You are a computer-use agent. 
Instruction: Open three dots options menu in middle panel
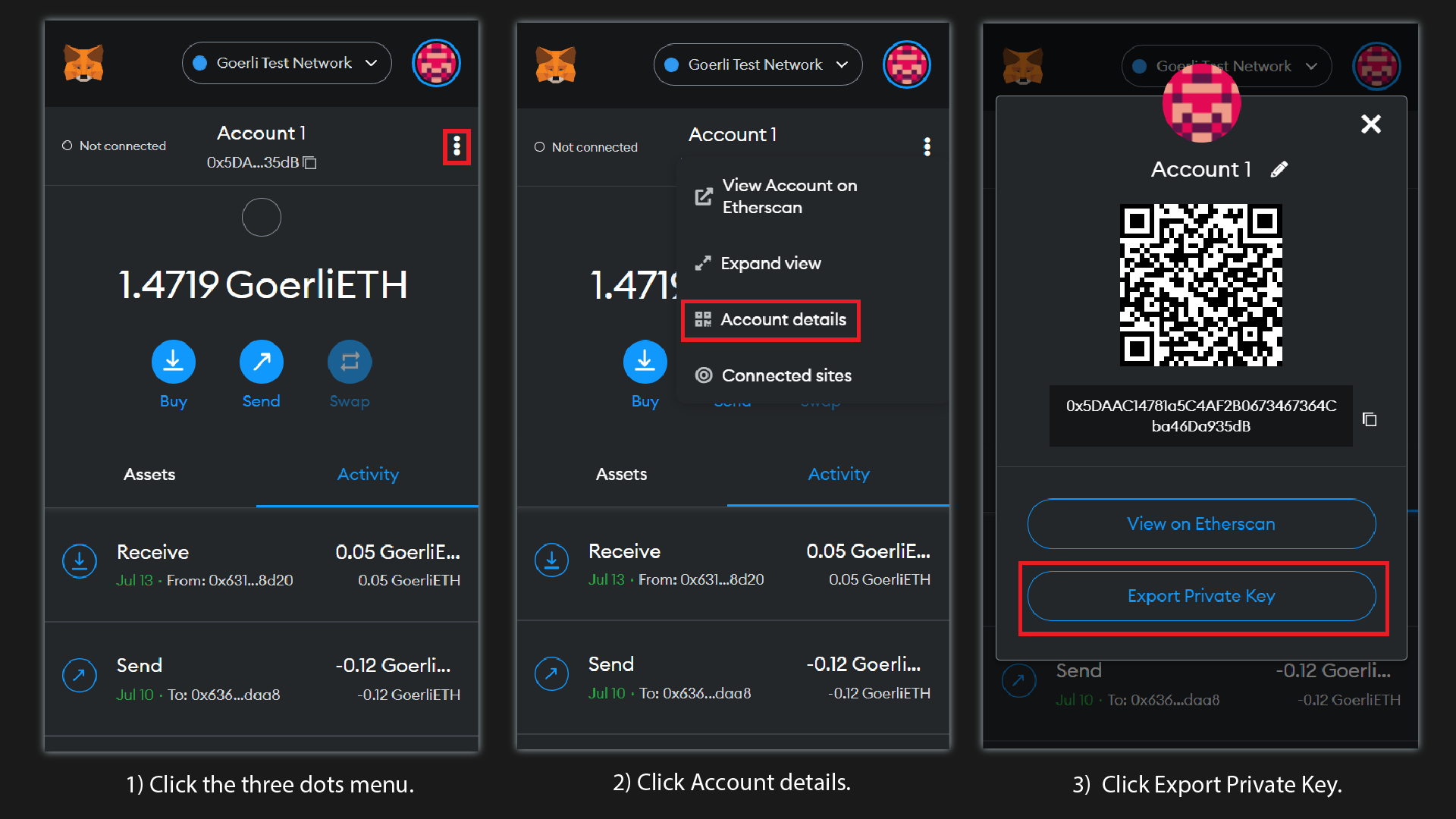click(927, 147)
